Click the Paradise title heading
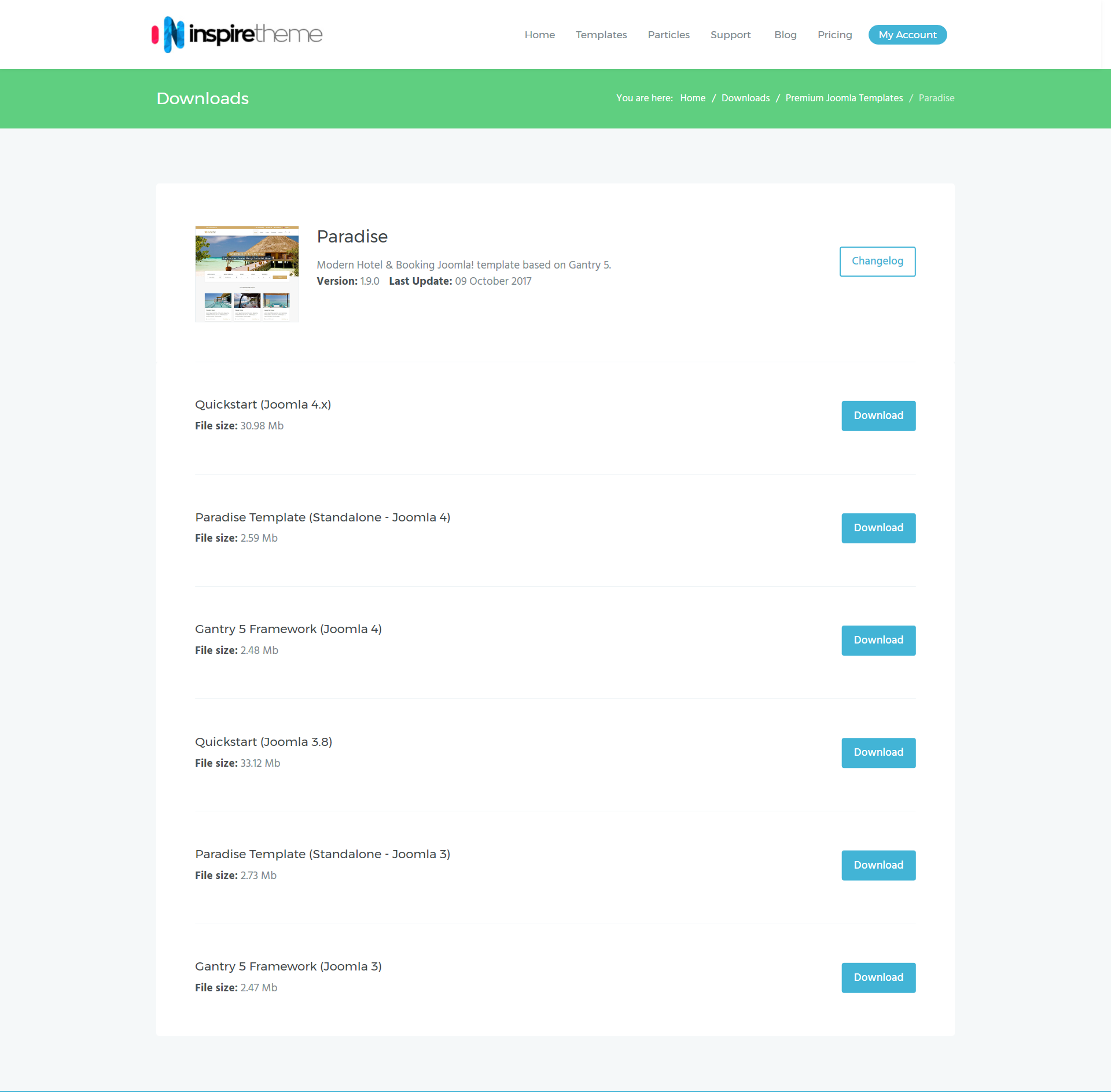 tap(352, 237)
